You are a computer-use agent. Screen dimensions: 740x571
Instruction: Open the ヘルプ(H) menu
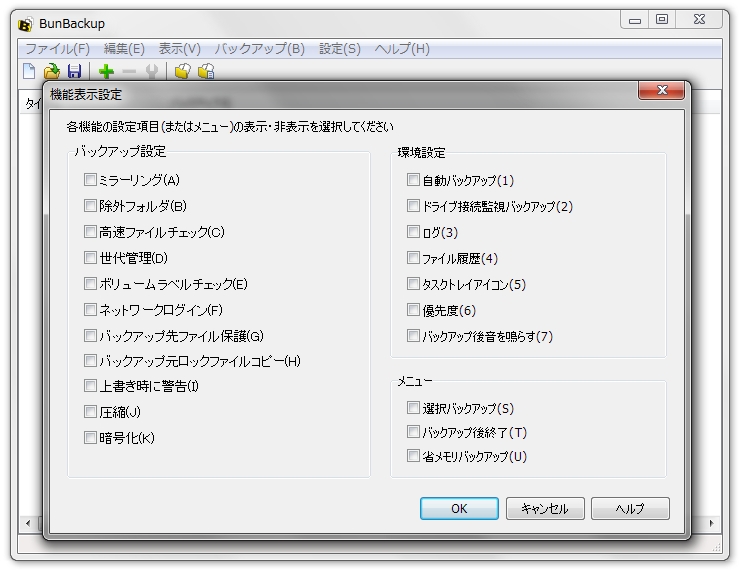coord(402,49)
